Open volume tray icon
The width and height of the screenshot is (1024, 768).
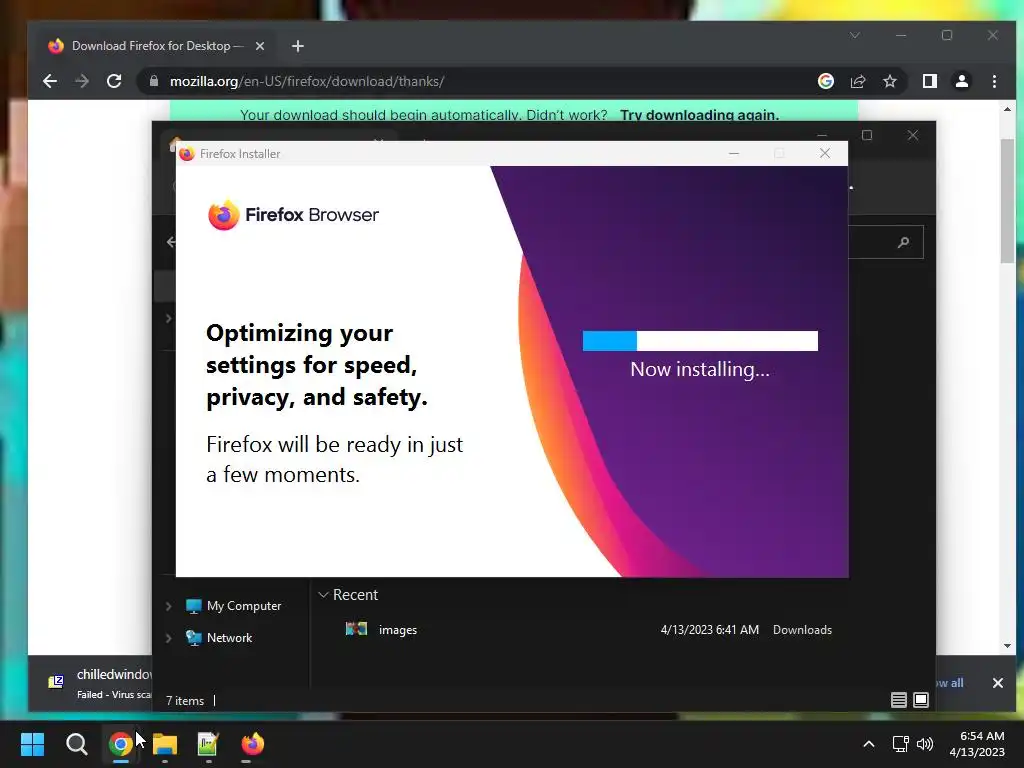click(x=925, y=744)
